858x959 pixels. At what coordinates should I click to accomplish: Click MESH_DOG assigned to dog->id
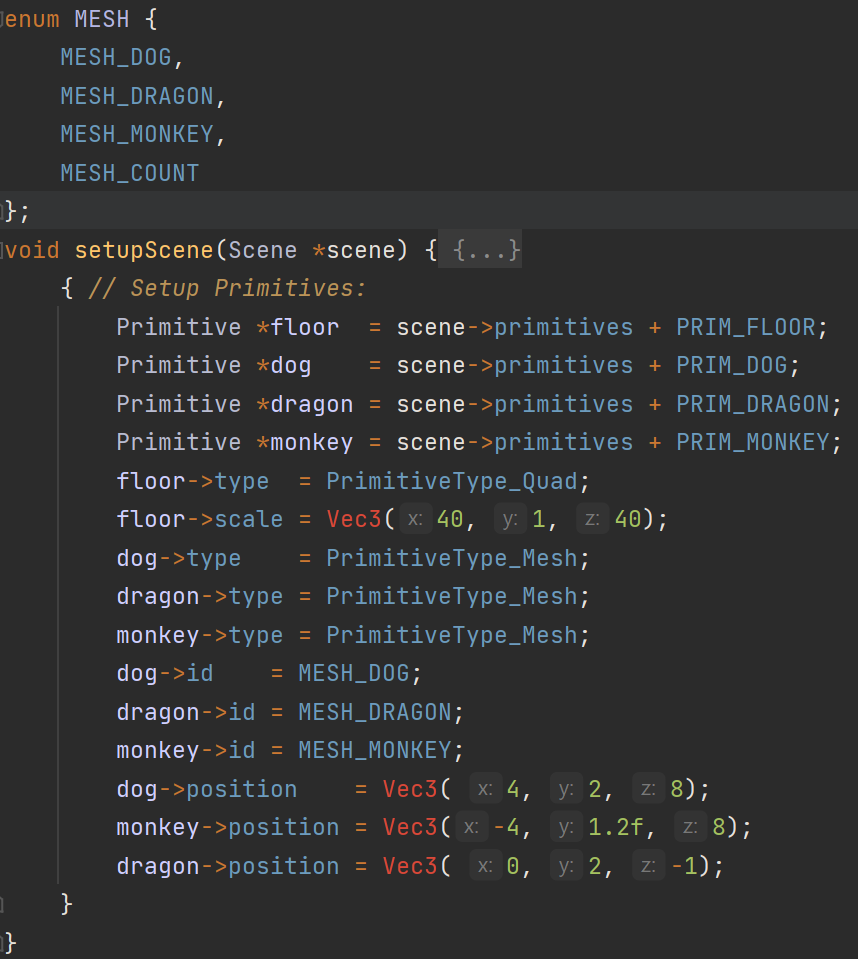click(x=353, y=673)
